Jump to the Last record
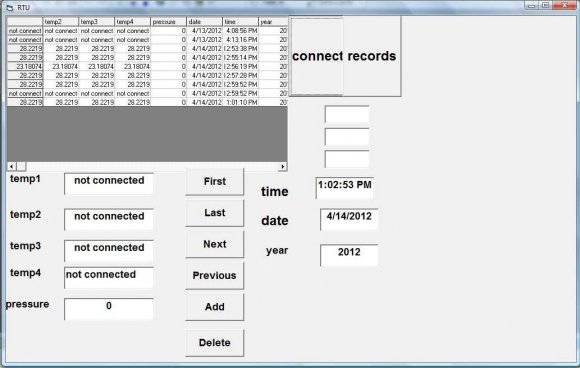This screenshot has width=580, height=368. click(215, 213)
